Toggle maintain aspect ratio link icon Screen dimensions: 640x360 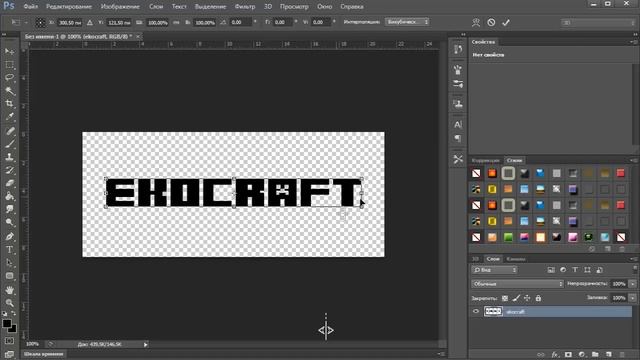(176, 22)
